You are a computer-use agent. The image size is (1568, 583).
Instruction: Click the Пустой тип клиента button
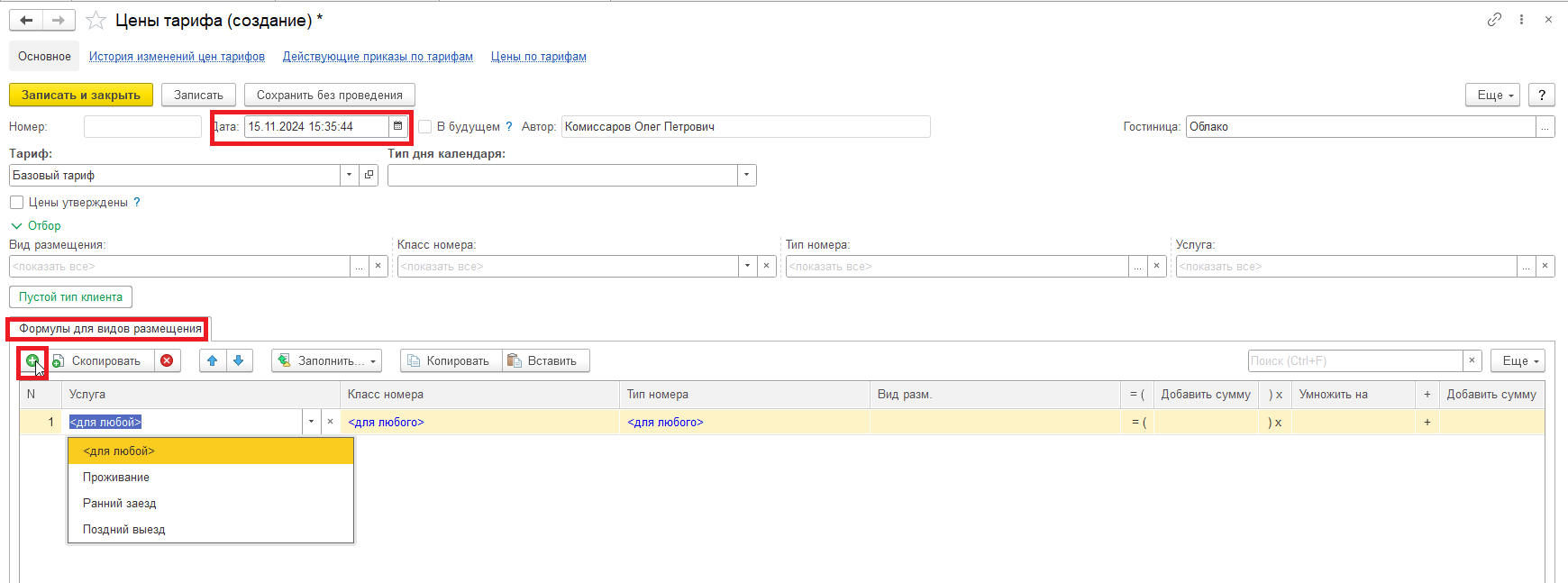71,297
